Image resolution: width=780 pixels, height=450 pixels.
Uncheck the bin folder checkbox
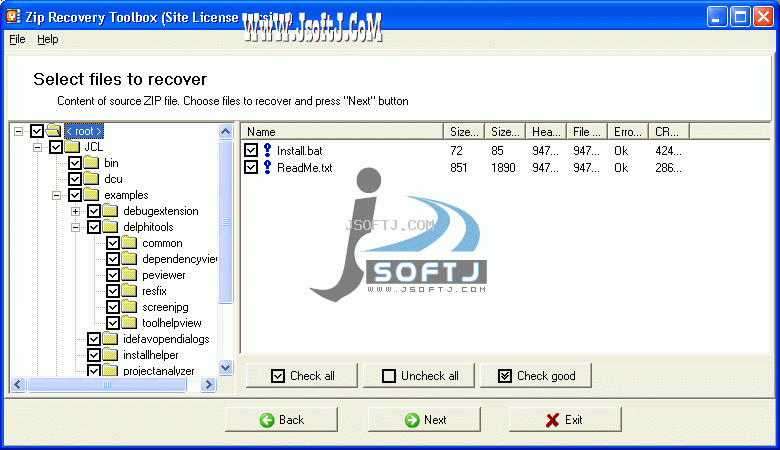75,163
